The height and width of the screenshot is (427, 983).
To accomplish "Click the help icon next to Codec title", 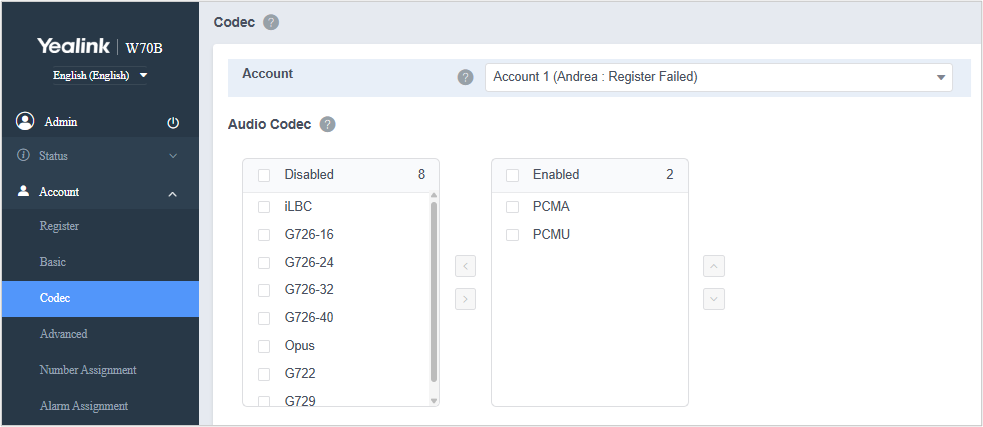I will 271,22.
